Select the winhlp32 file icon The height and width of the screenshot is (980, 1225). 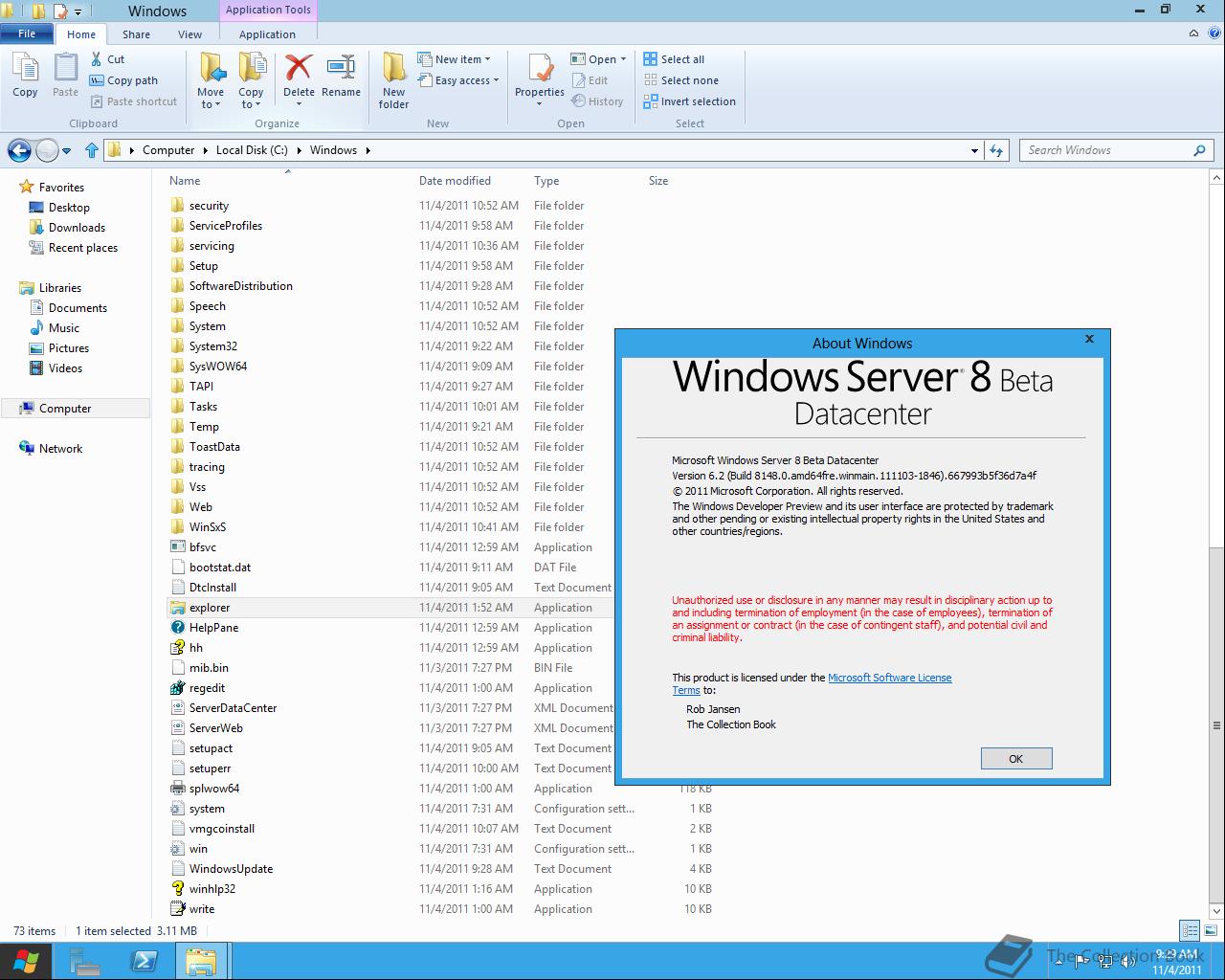click(x=177, y=889)
